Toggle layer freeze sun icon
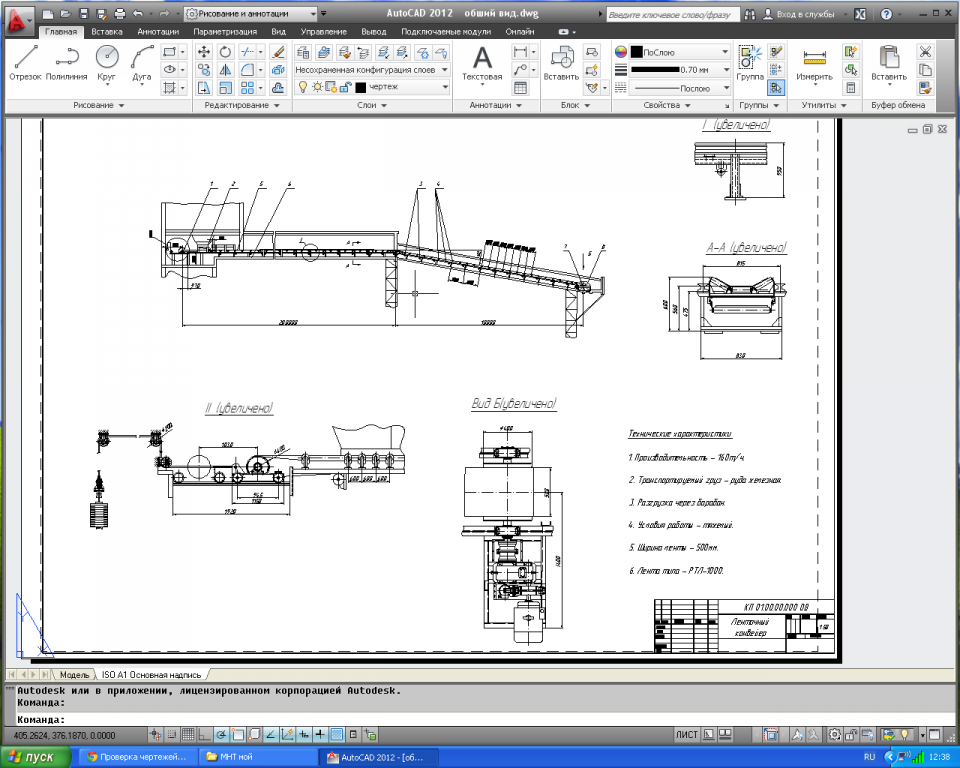Screen dimensions: 960x768 pyautogui.click(x=317, y=87)
